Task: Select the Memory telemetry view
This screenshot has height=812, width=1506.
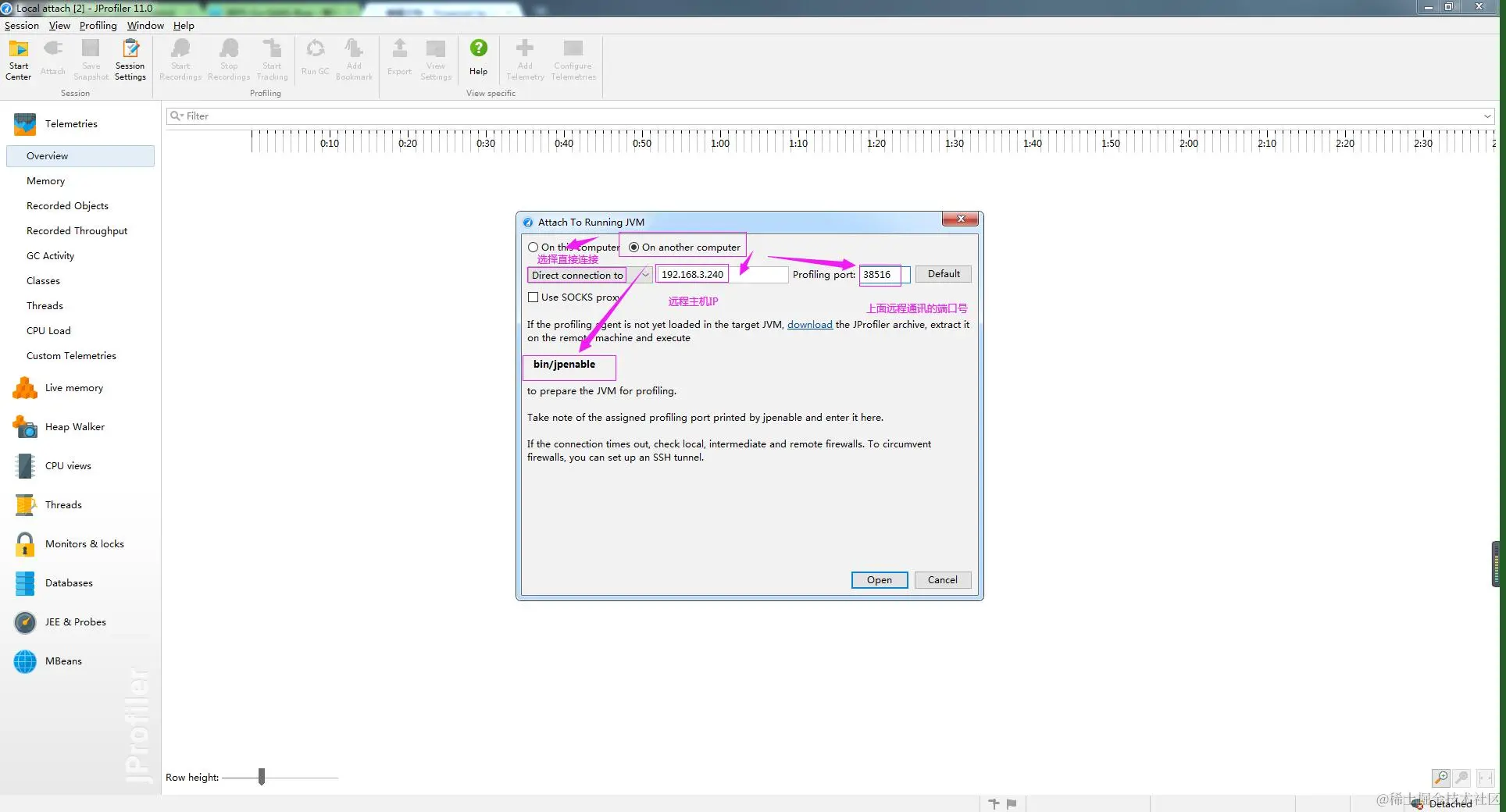Action: [x=45, y=181]
